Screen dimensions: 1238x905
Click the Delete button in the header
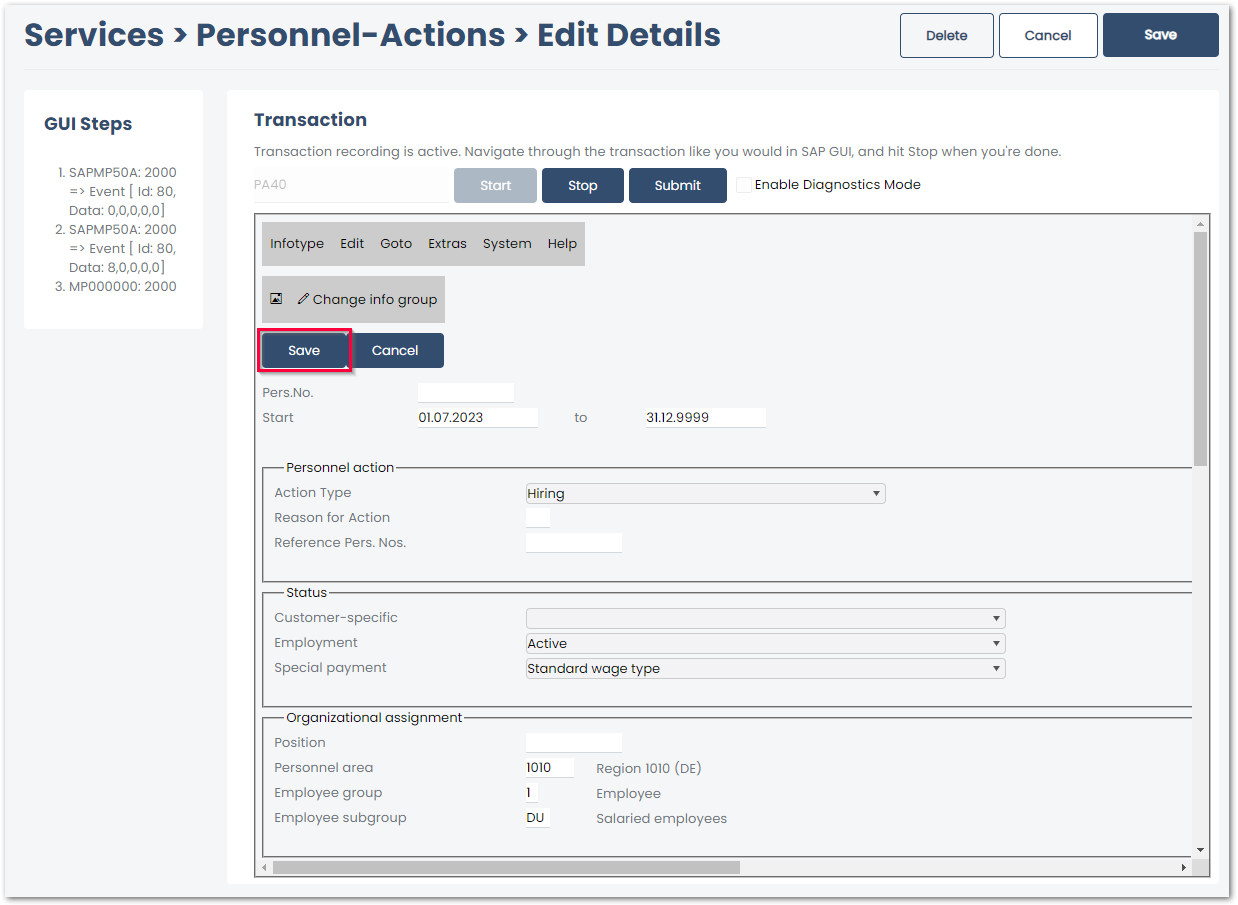pos(947,35)
